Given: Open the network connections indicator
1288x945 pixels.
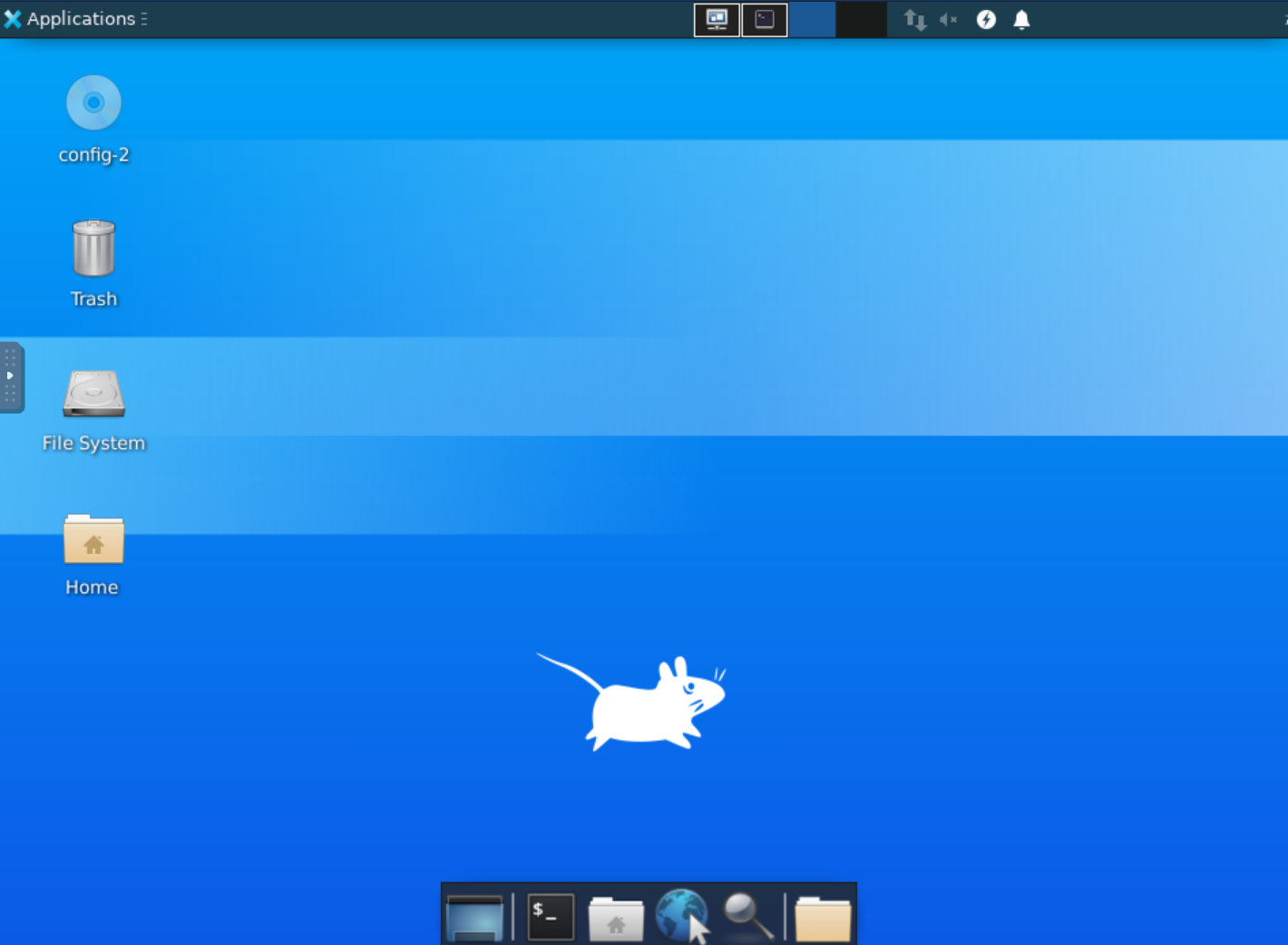Looking at the screenshot, I should coord(915,20).
